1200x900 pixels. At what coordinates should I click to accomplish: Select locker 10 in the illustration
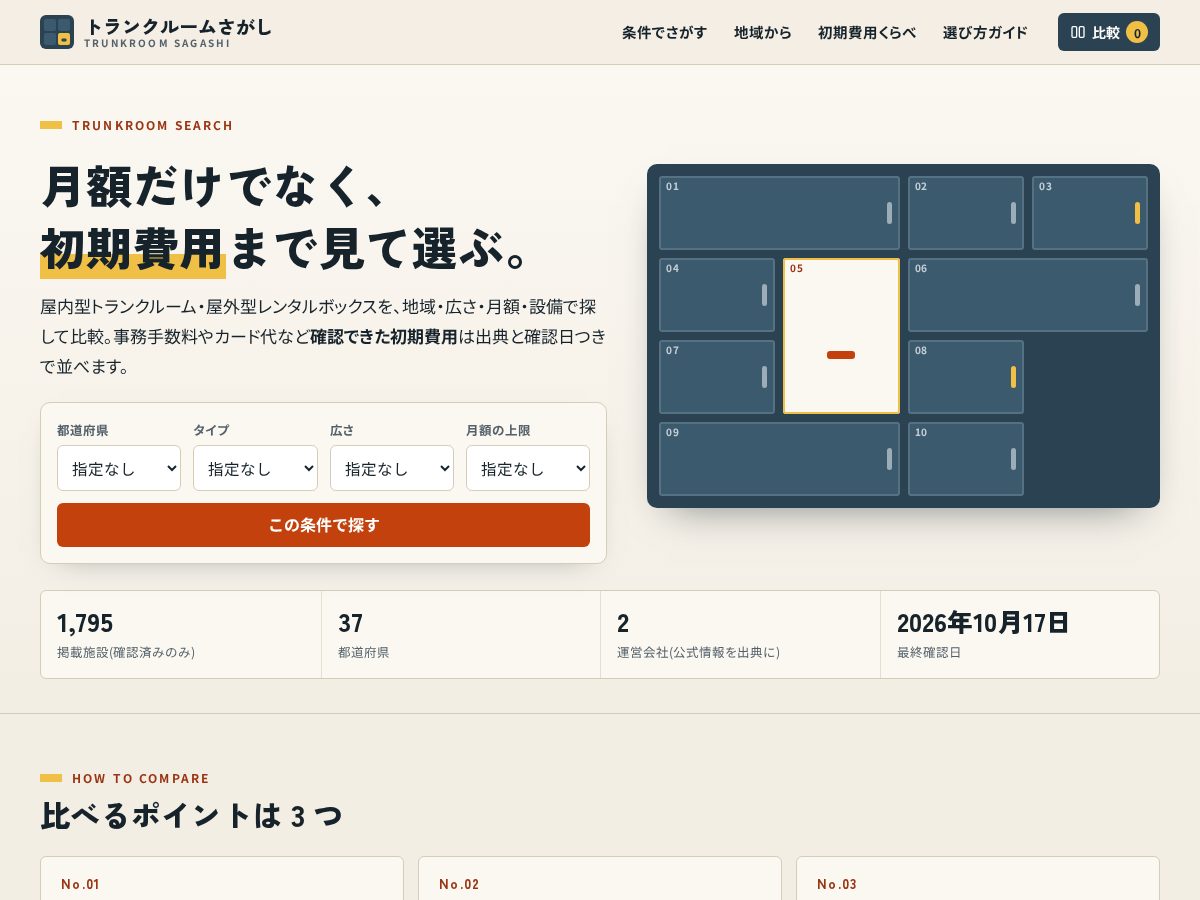point(966,459)
